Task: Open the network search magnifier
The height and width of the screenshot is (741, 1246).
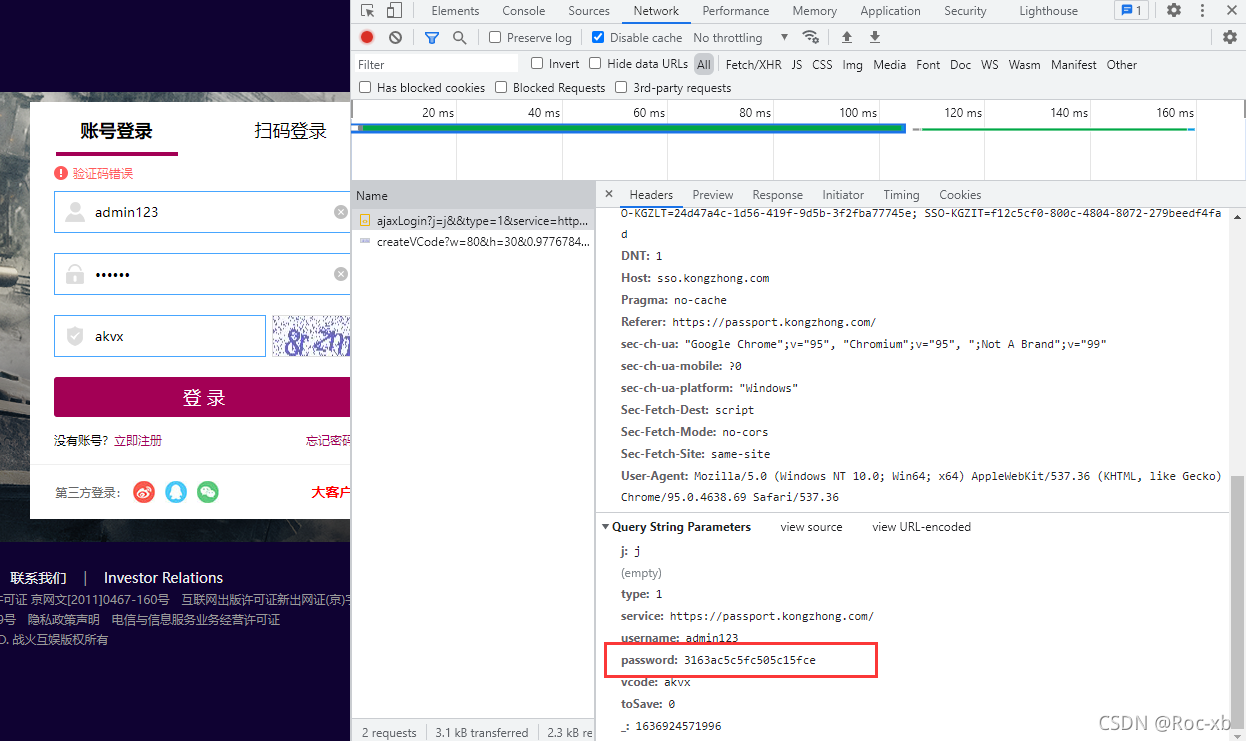Action: tap(459, 37)
